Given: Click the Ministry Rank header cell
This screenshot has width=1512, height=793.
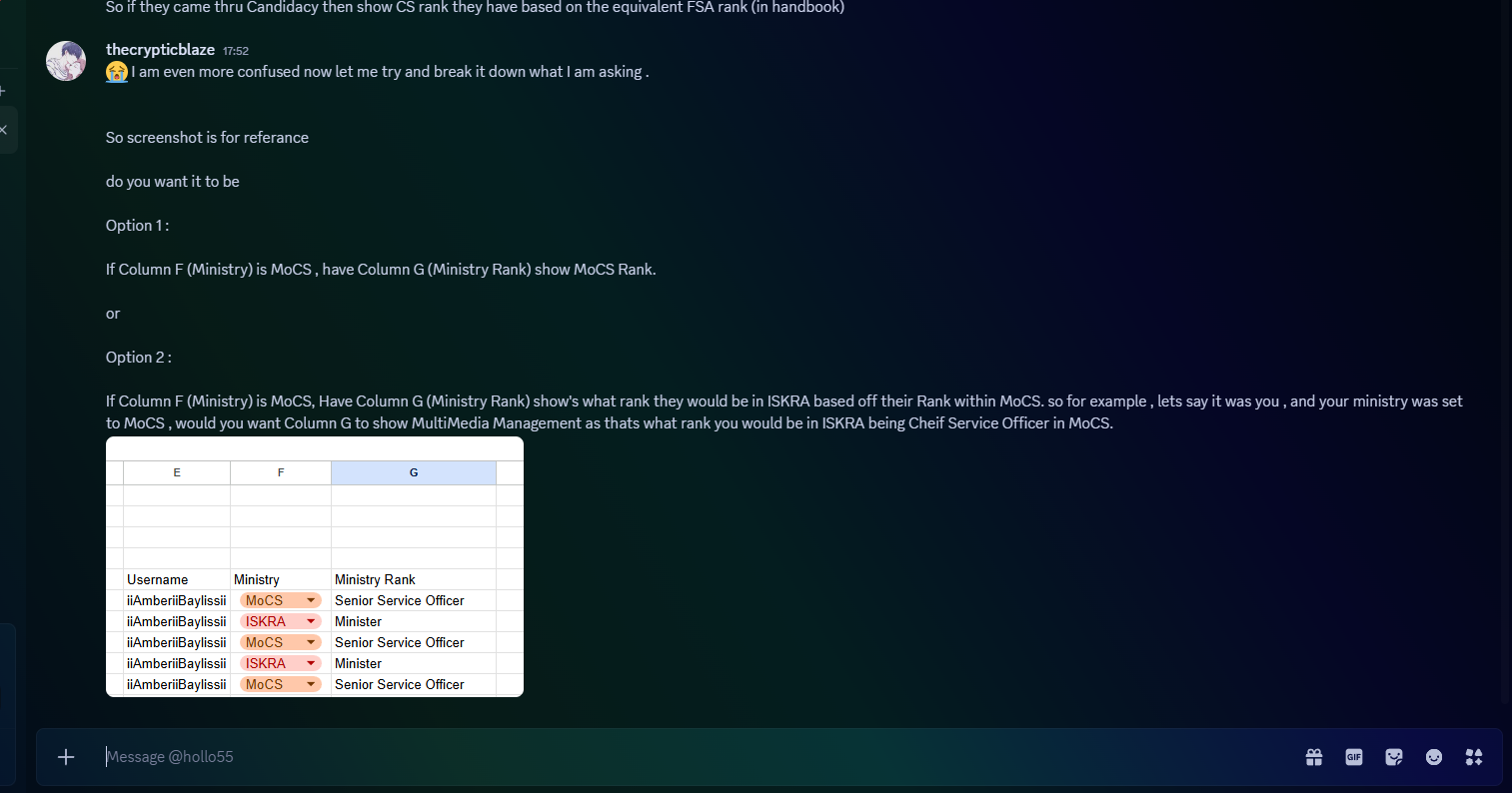Looking at the screenshot, I should [375, 579].
